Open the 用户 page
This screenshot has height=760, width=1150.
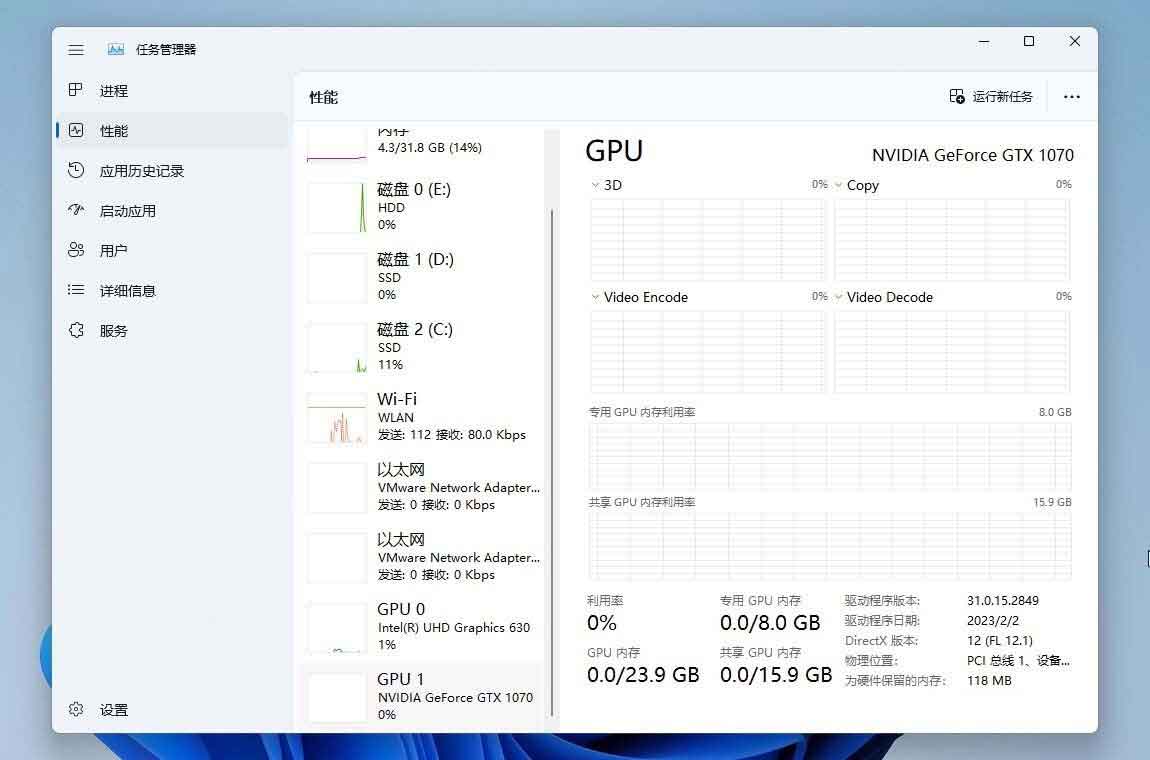[172, 251]
